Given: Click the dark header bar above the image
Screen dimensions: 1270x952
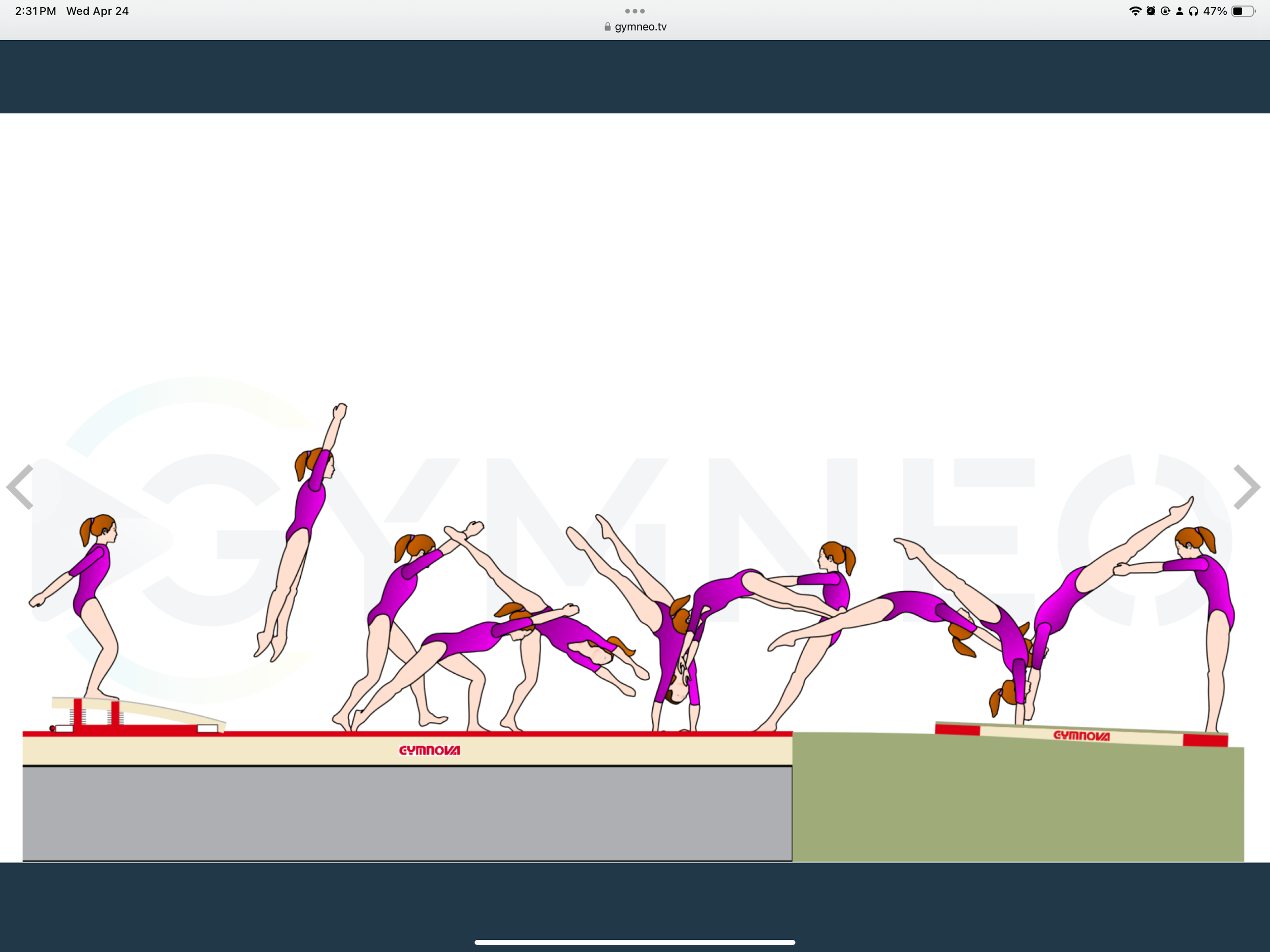Looking at the screenshot, I should point(634,76).
